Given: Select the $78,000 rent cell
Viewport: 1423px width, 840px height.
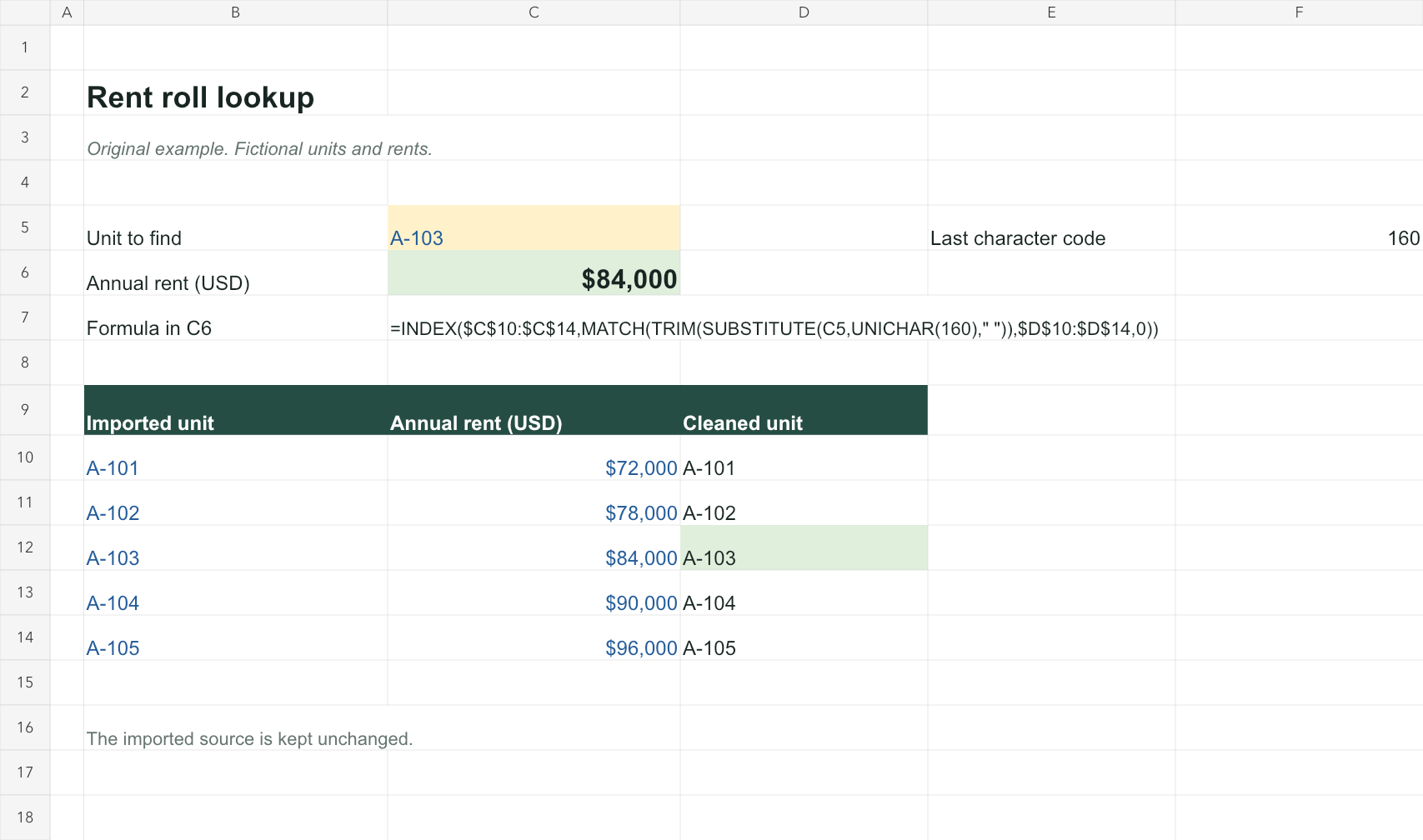Looking at the screenshot, I should click(x=534, y=502).
